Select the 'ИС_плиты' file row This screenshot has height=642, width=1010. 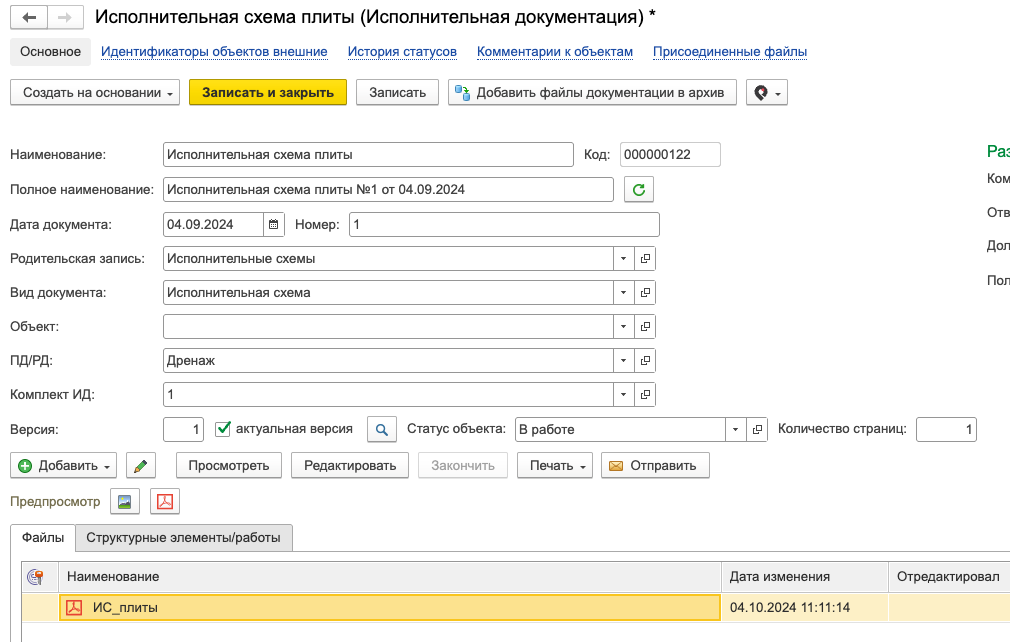tap(390, 607)
